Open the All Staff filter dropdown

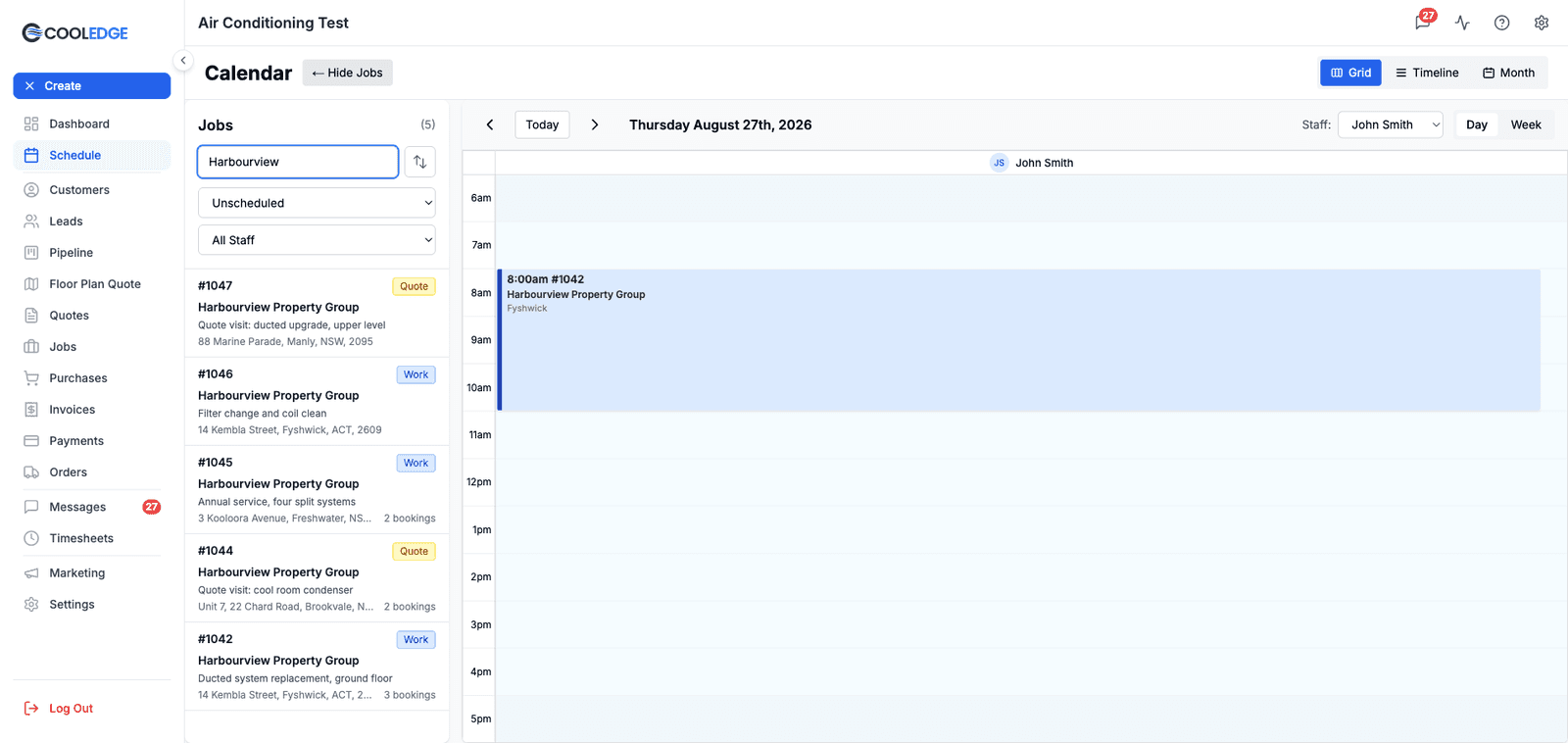pyautogui.click(x=317, y=240)
